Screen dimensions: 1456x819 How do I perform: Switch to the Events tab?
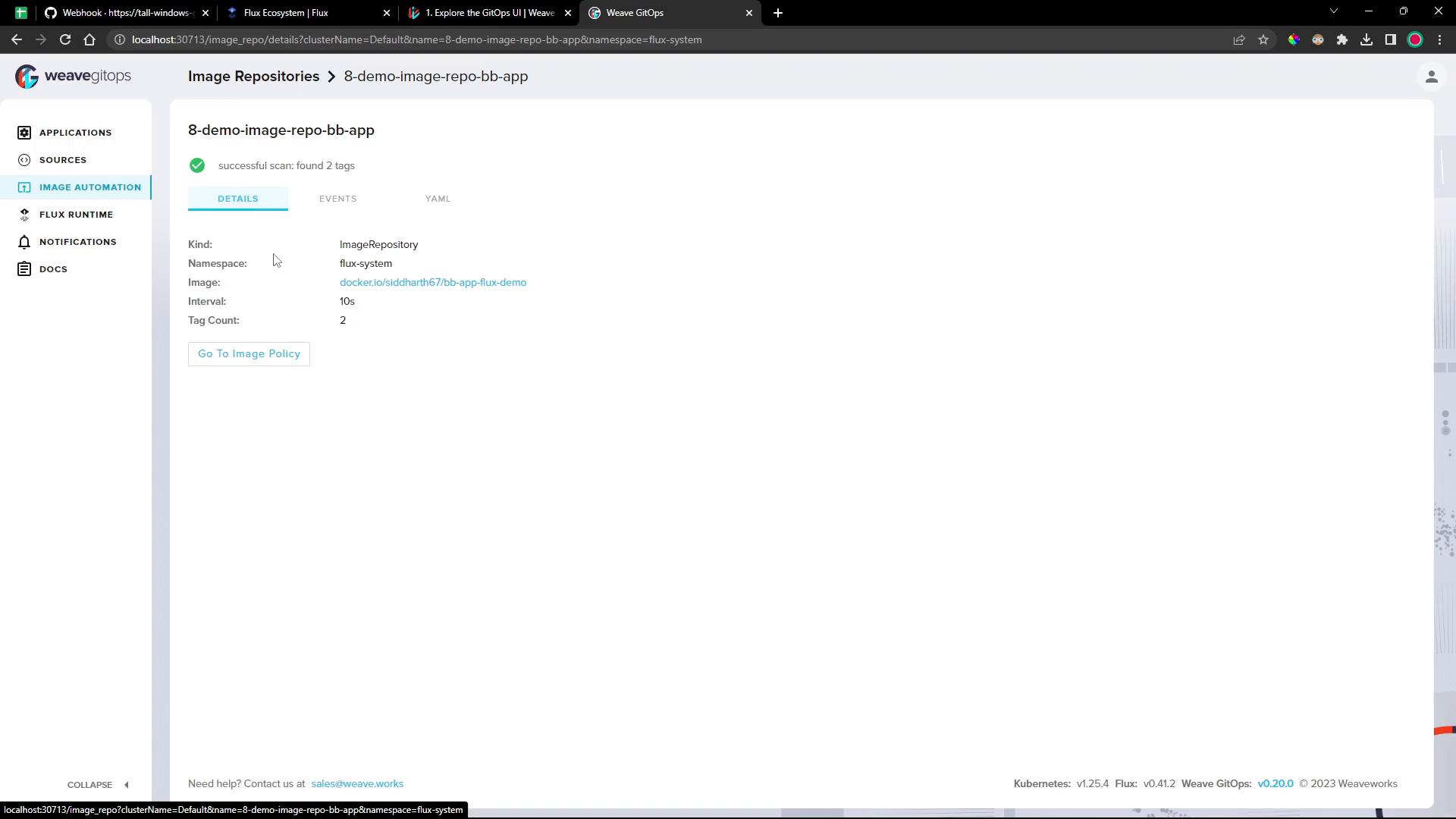point(338,199)
